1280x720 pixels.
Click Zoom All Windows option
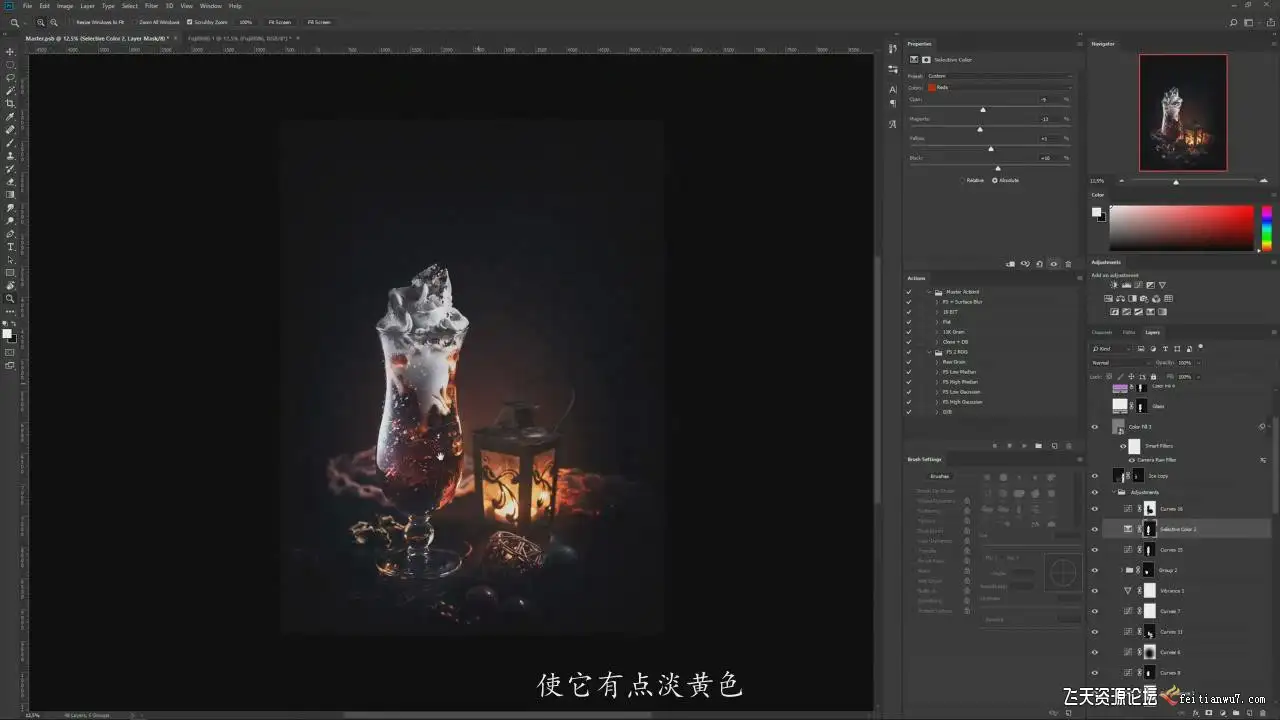(x=155, y=22)
